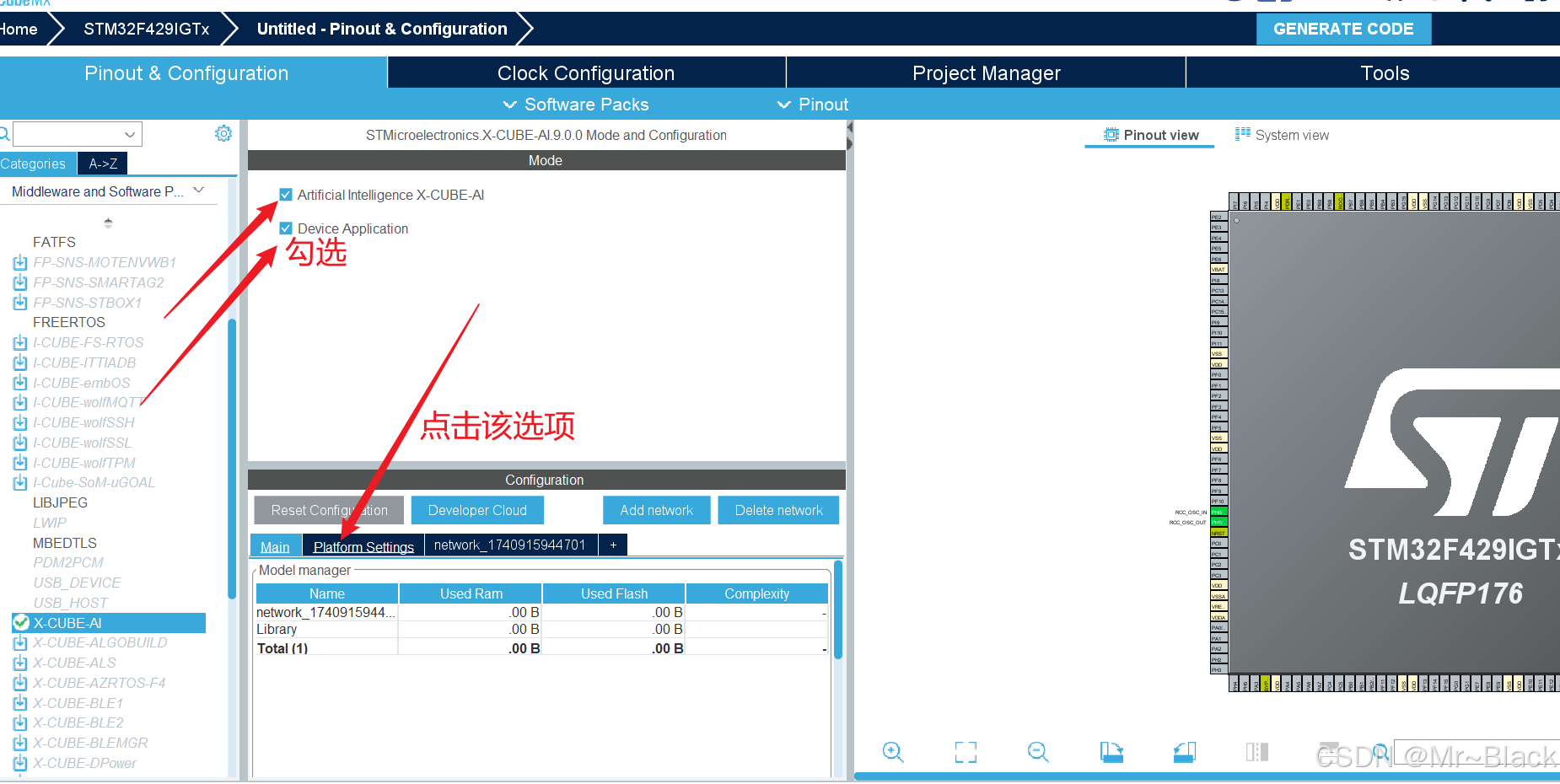Click download icon beside I-Cube-SoM-uGOAL
The width and height of the screenshot is (1560, 784).
click(x=20, y=482)
